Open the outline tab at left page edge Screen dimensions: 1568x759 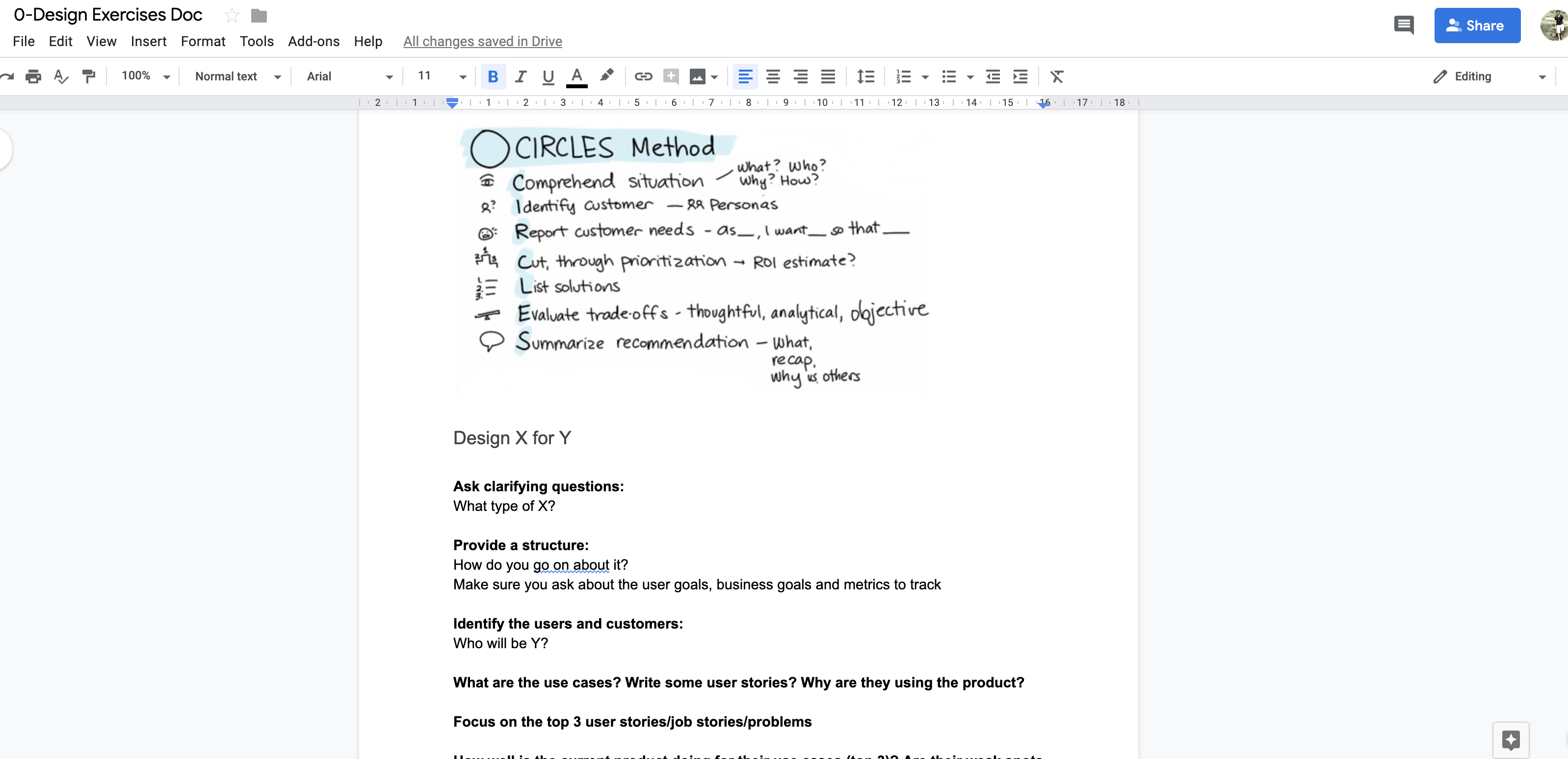[x=3, y=150]
